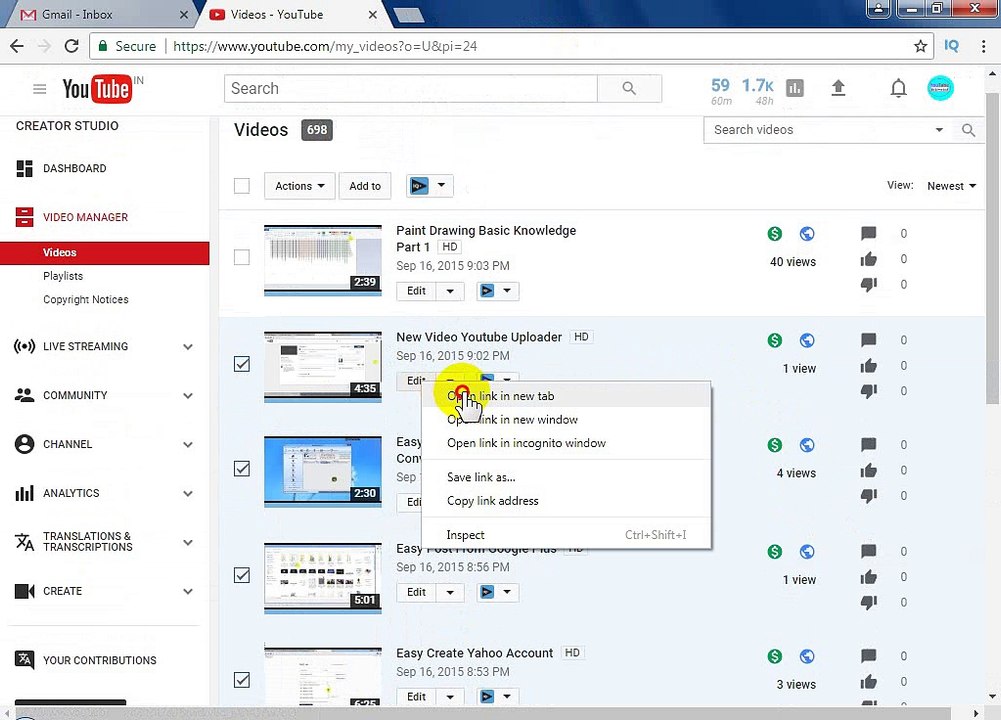Expand the Community section
1001x720 pixels.
[x=188, y=396]
